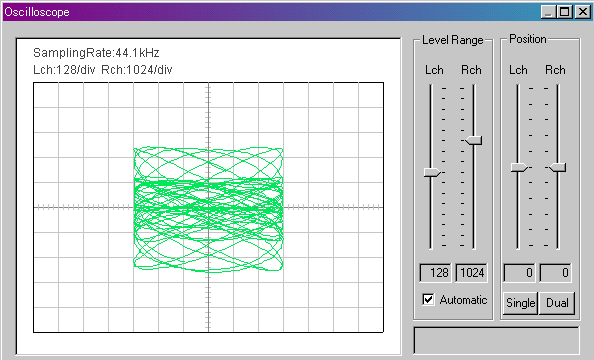Click the Position Rch slider thumb
The image size is (594, 360).
click(558, 167)
